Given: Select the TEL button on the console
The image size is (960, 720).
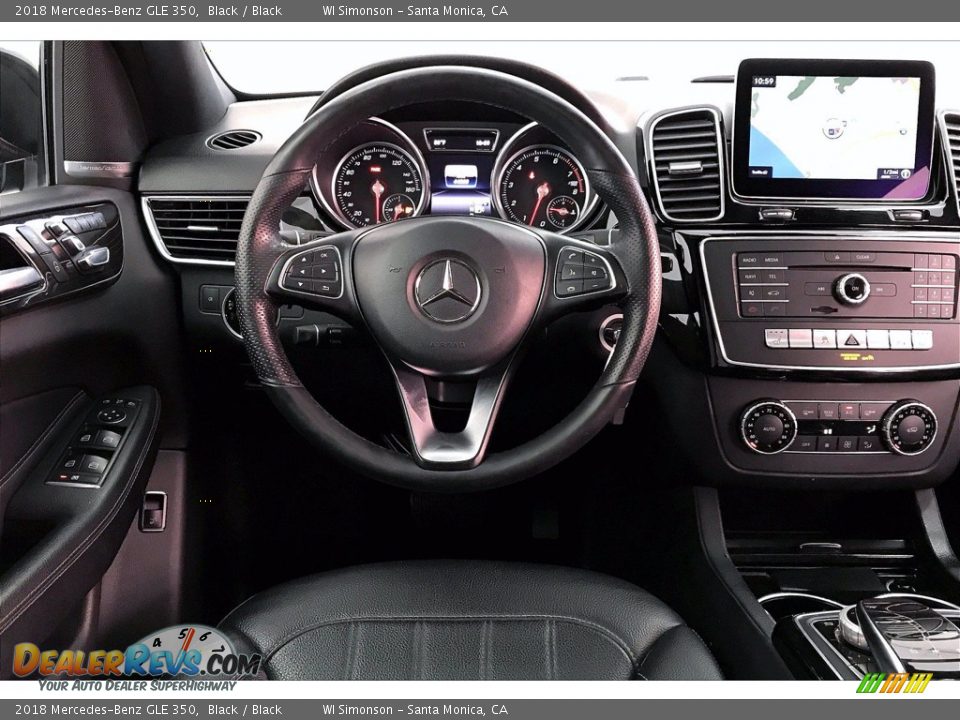Looking at the screenshot, I should point(773,276).
